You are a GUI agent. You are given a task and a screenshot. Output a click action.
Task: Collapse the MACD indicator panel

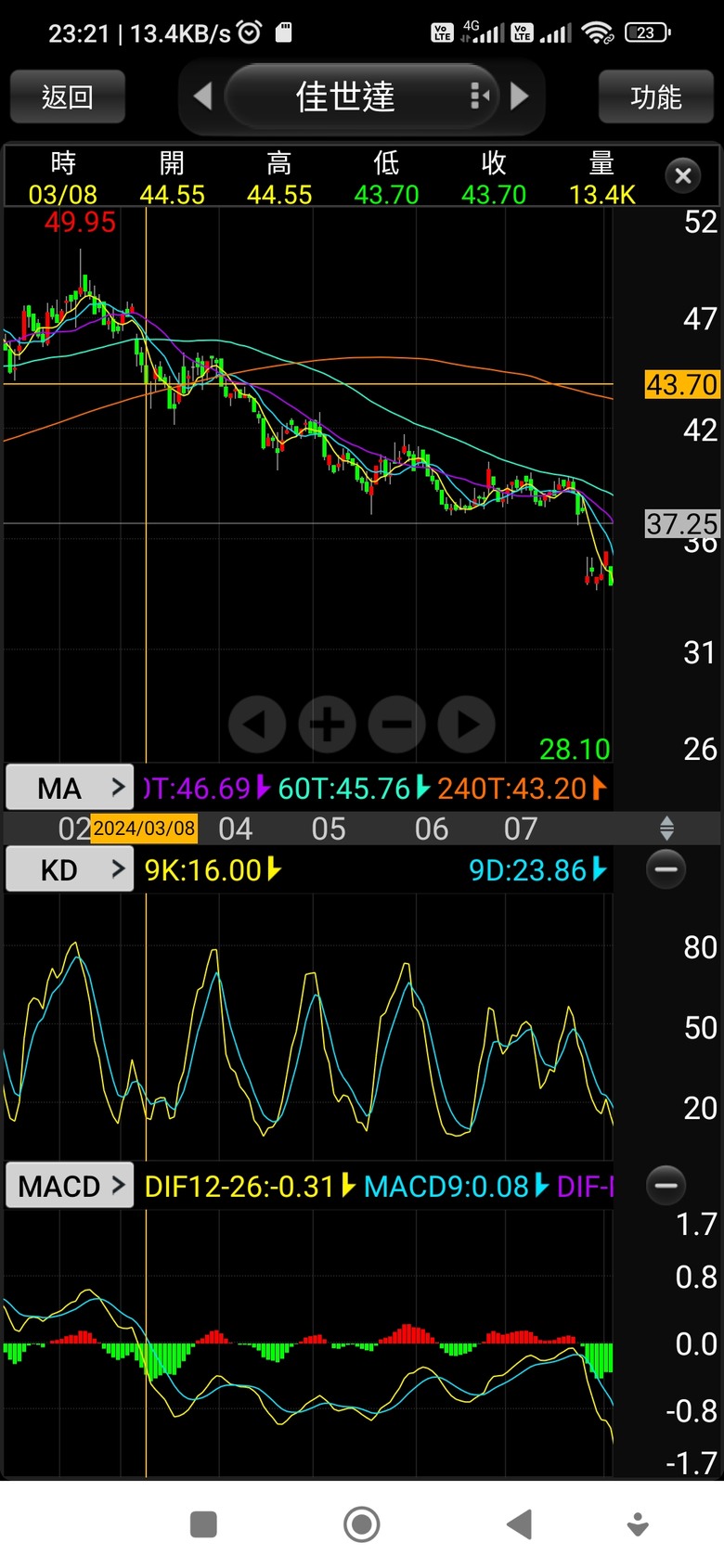[666, 1185]
